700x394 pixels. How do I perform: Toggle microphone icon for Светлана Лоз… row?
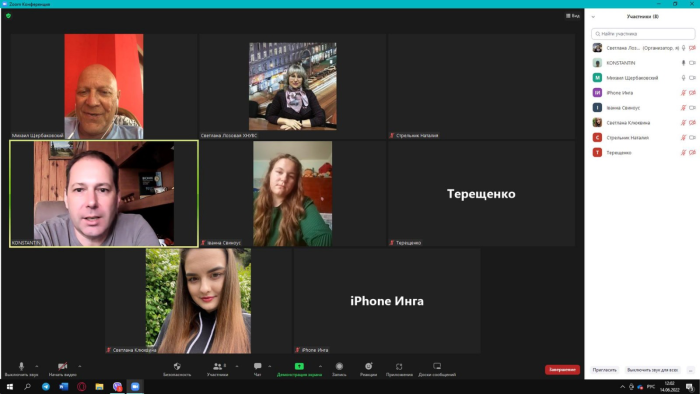[683, 48]
